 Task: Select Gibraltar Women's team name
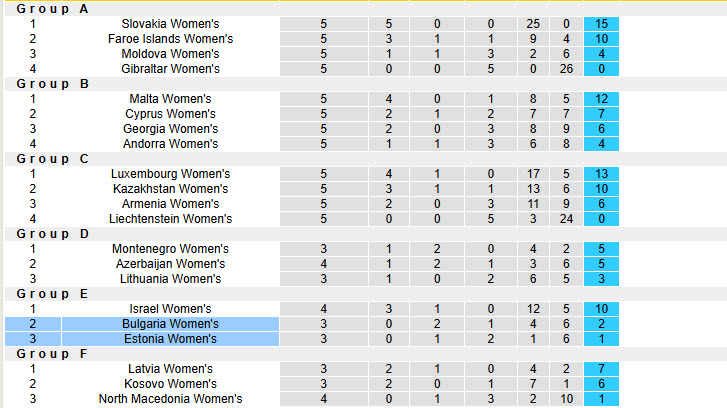tap(170, 69)
